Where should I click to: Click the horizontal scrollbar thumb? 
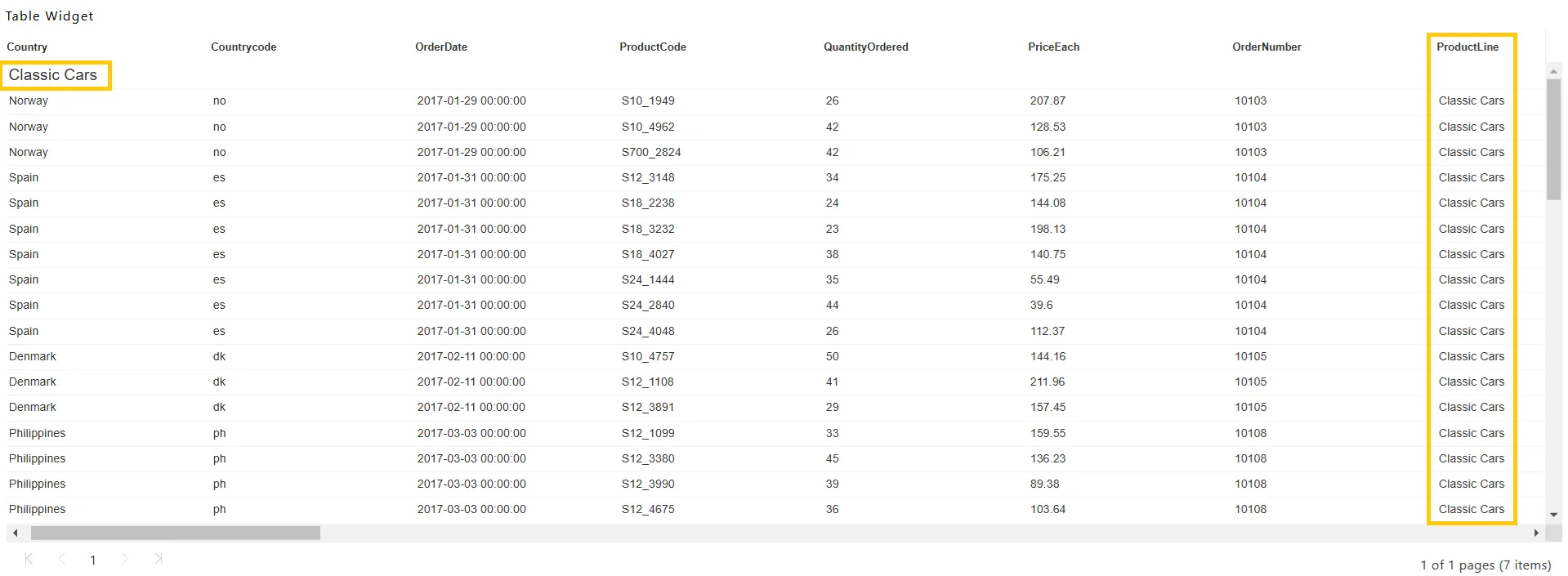pyautogui.click(x=176, y=533)
